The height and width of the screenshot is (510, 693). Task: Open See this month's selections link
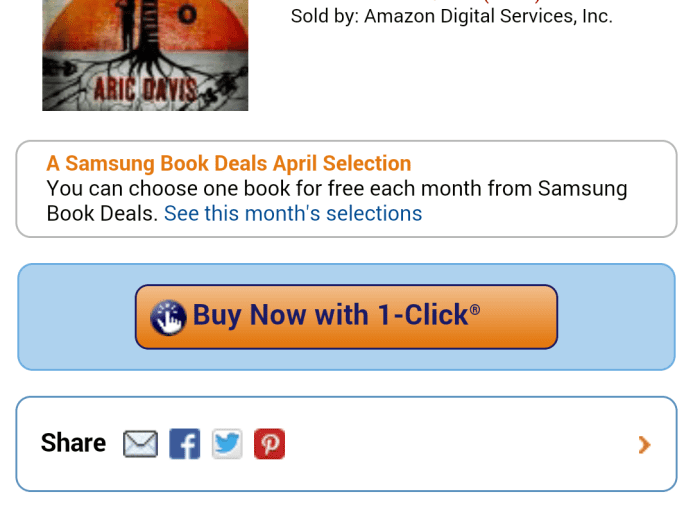[293, 213]
